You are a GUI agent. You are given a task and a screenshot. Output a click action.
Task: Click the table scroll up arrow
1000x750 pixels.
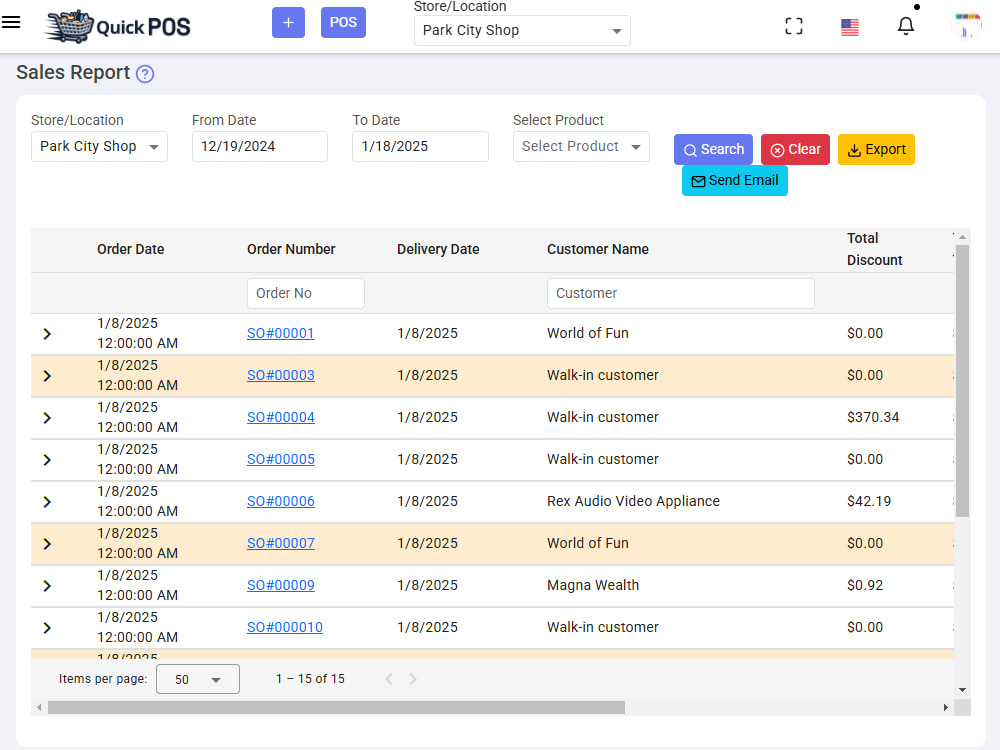tap(962, 237)
